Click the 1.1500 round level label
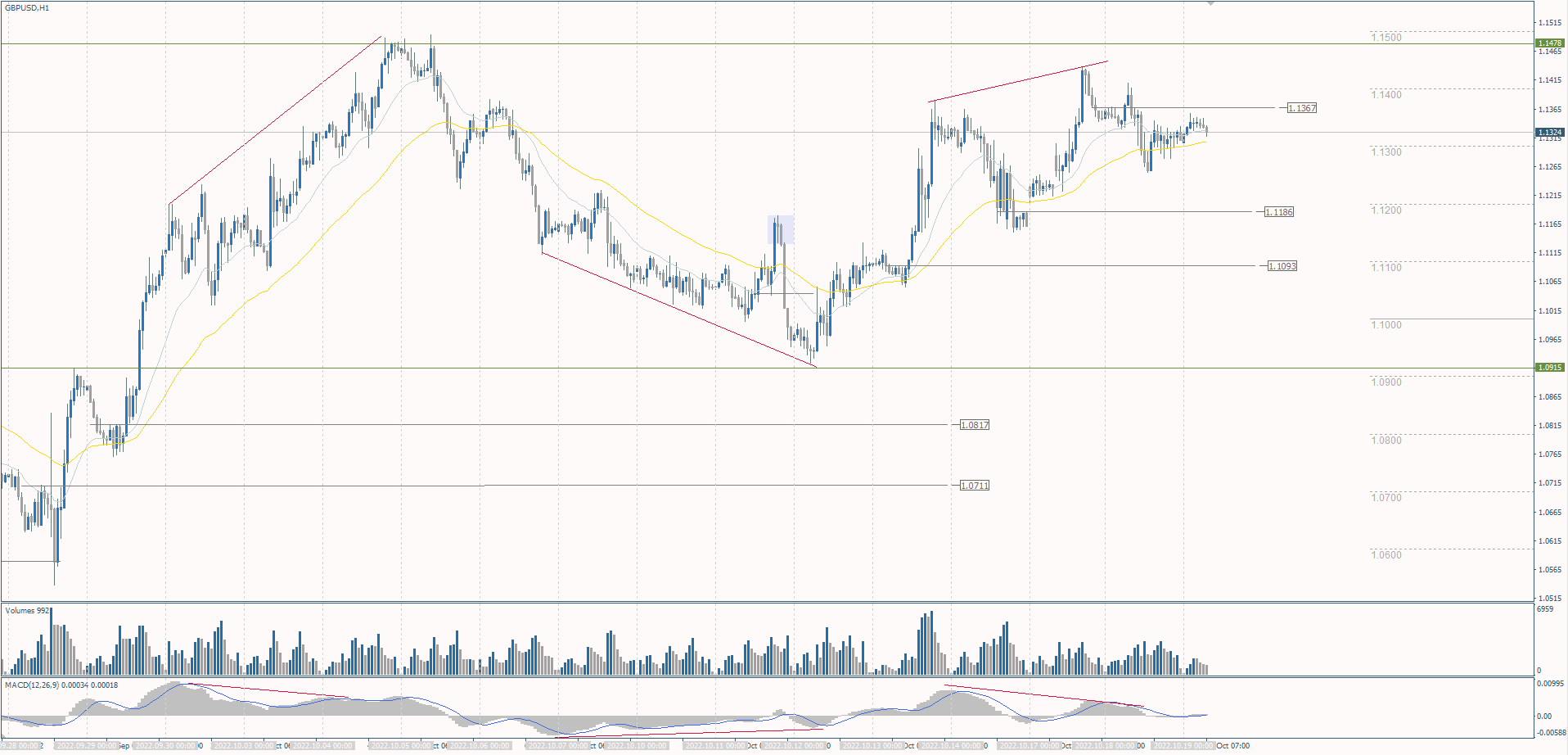Viewport: 1568px width, 755px height. coord(1386,38)
